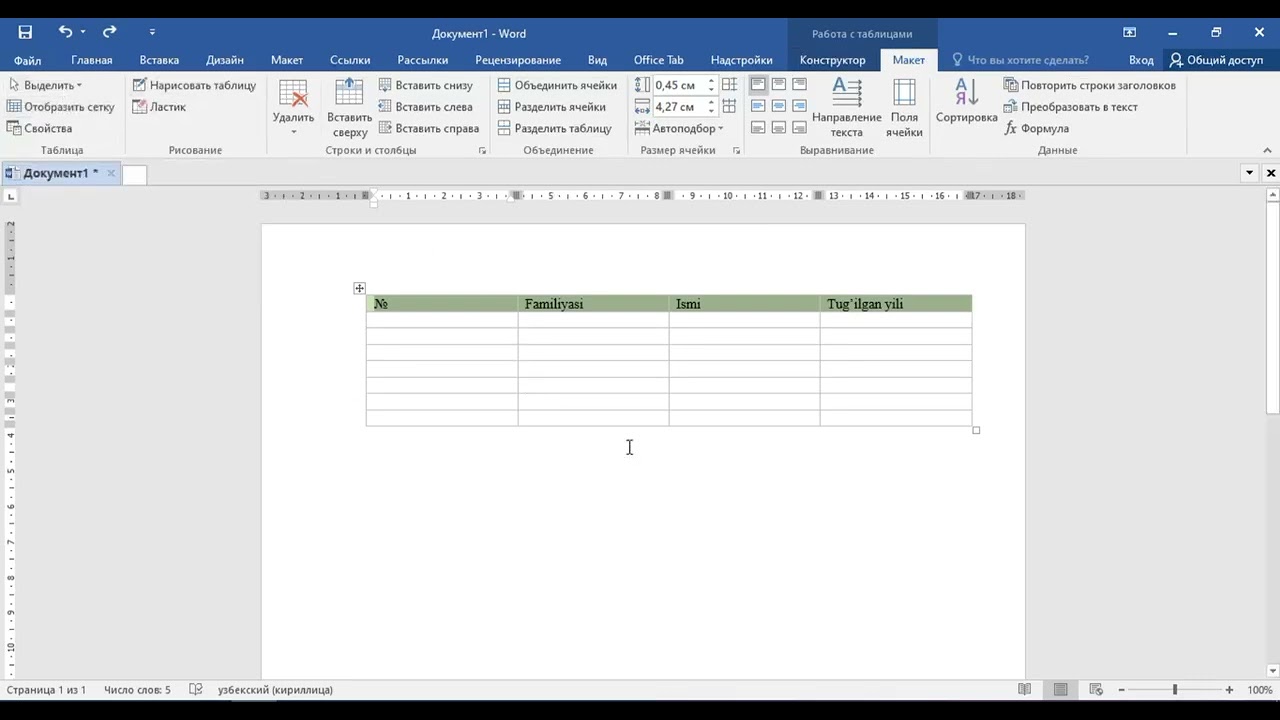Select Eraser tool (Ластик)

click(x=159, y=107)
